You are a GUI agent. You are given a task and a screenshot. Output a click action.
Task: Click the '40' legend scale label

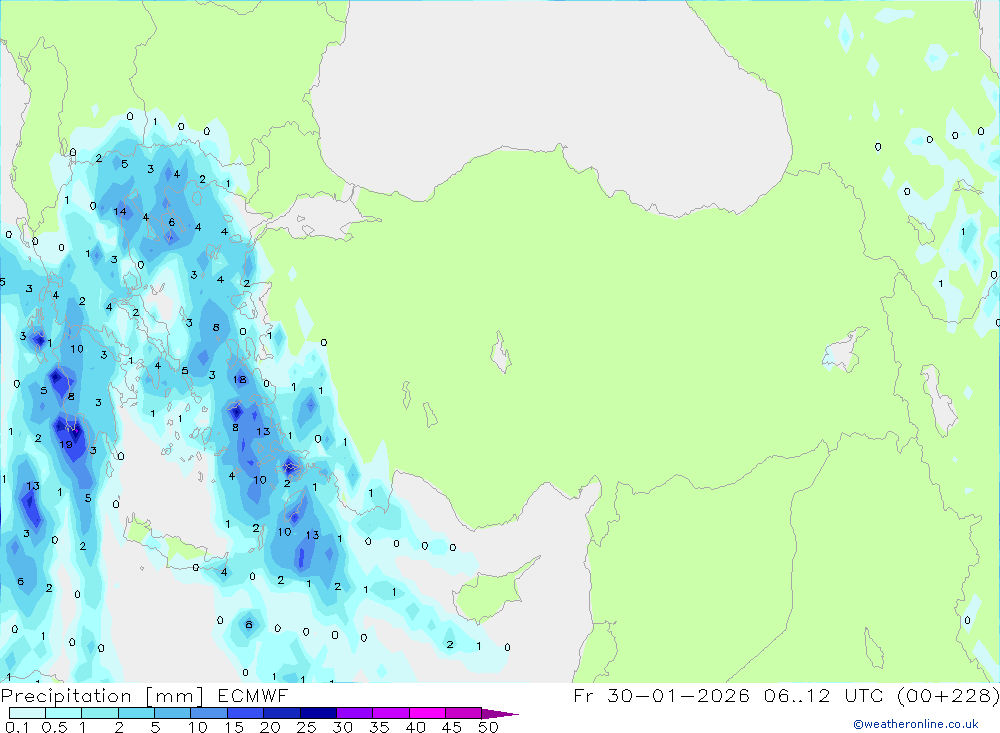point(415,727)
